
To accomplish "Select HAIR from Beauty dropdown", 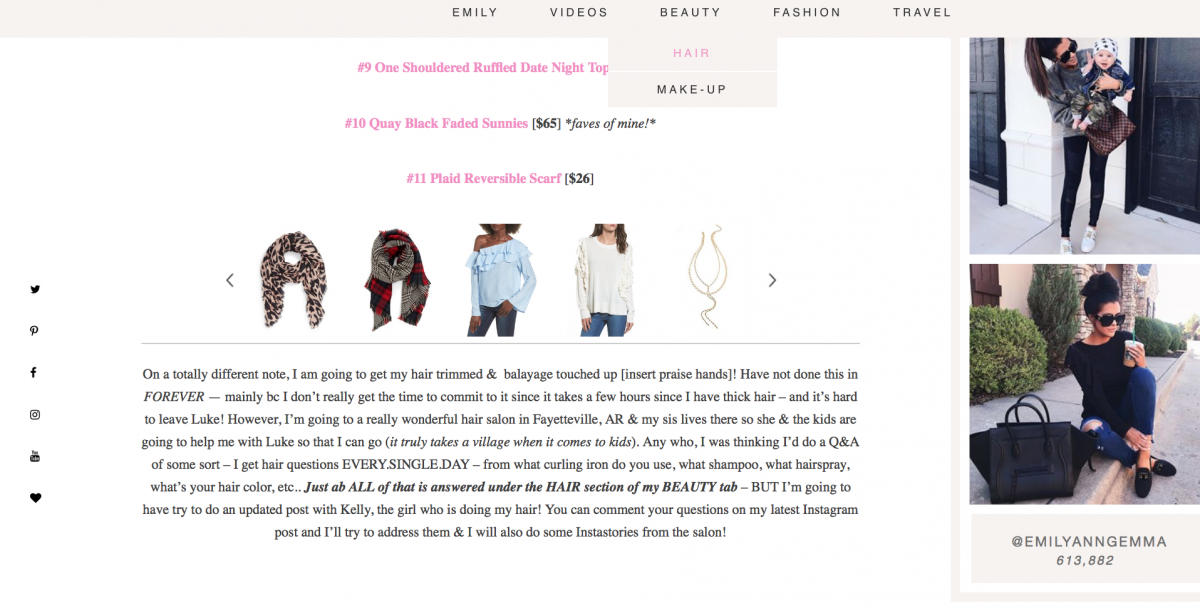I will [692, 53].
